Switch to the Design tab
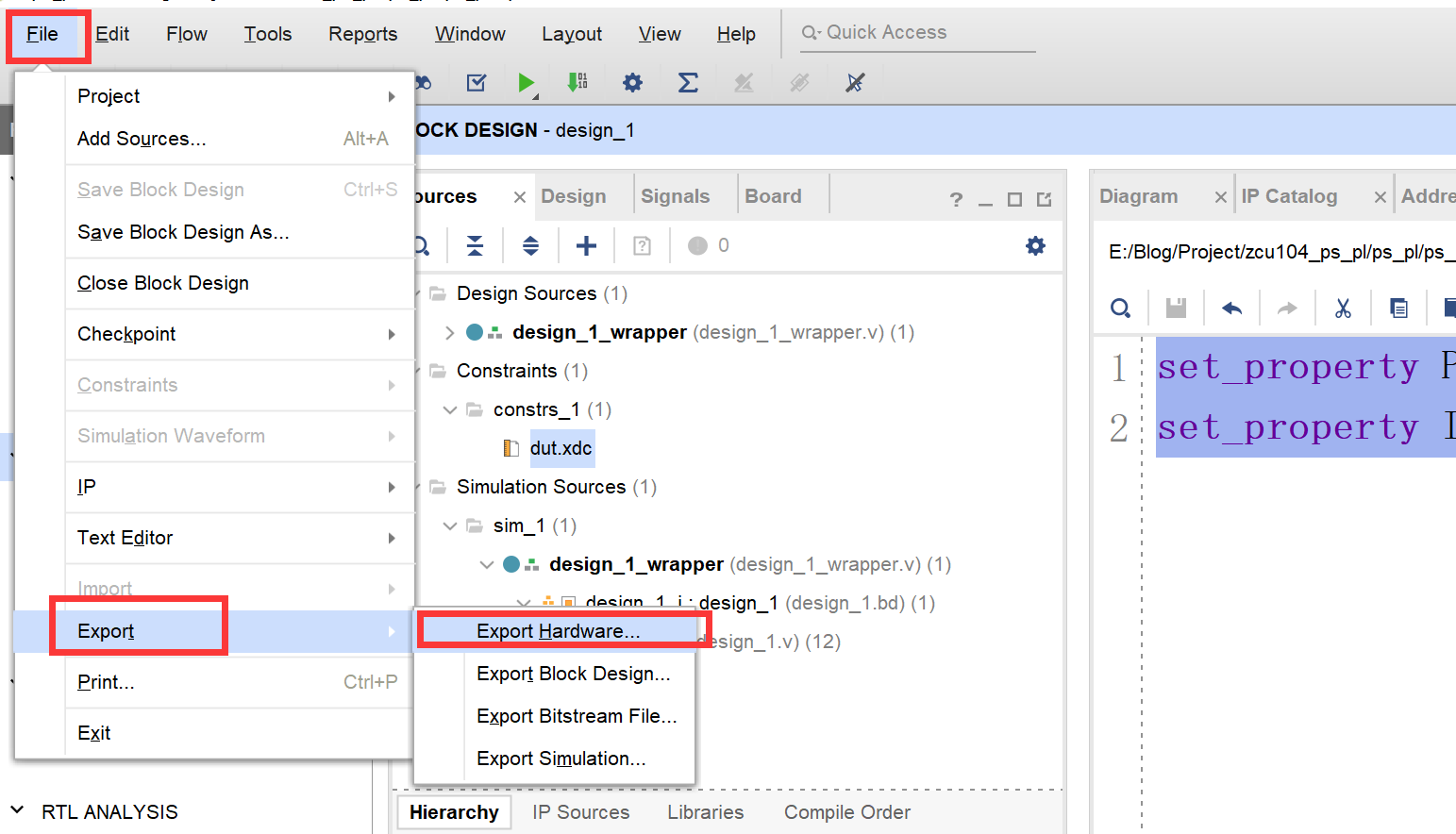Image resolution: width=1456 pixels, height=834 pixels. 574,196
